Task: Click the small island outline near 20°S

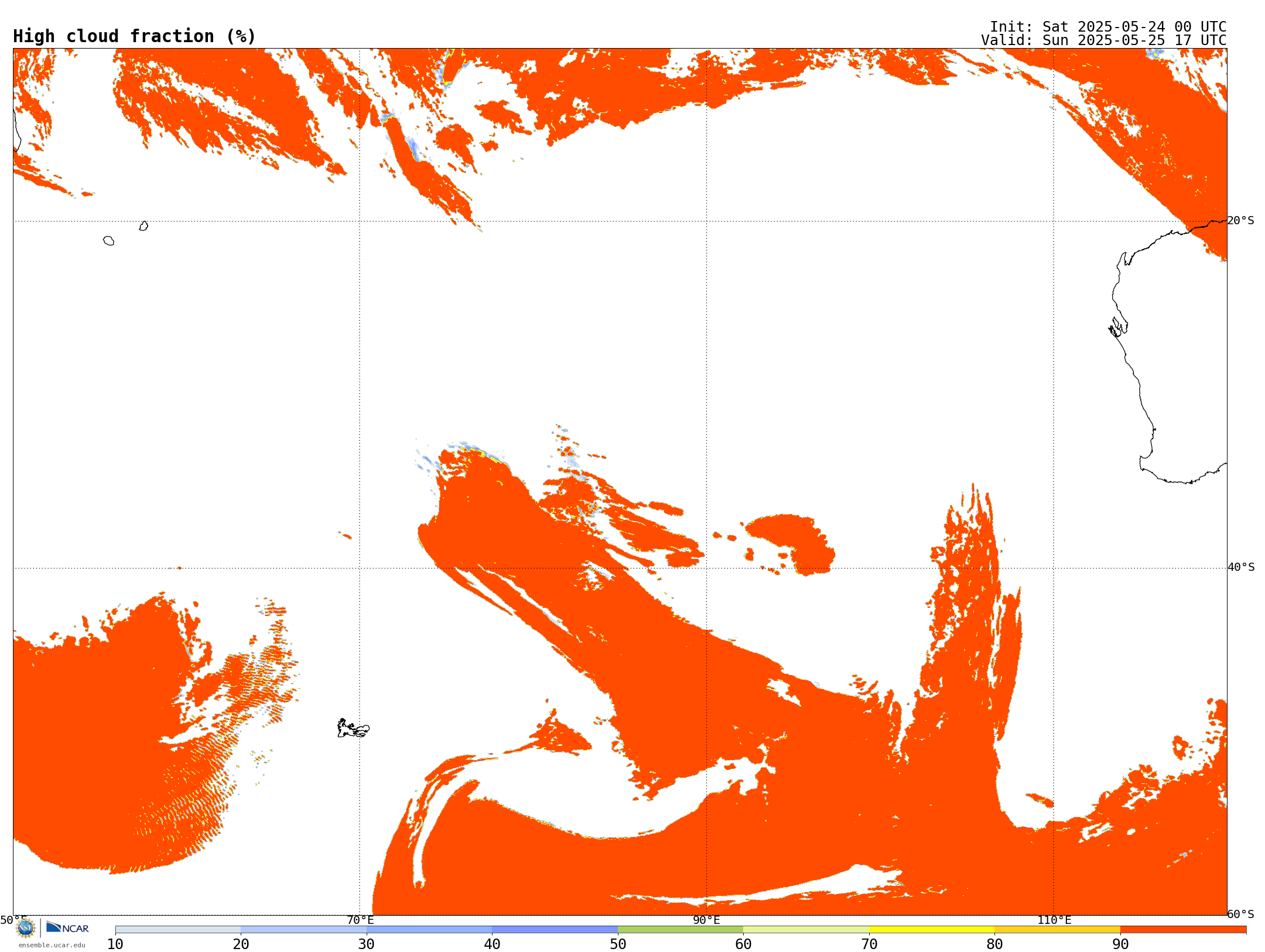Action: click(143, 226)
